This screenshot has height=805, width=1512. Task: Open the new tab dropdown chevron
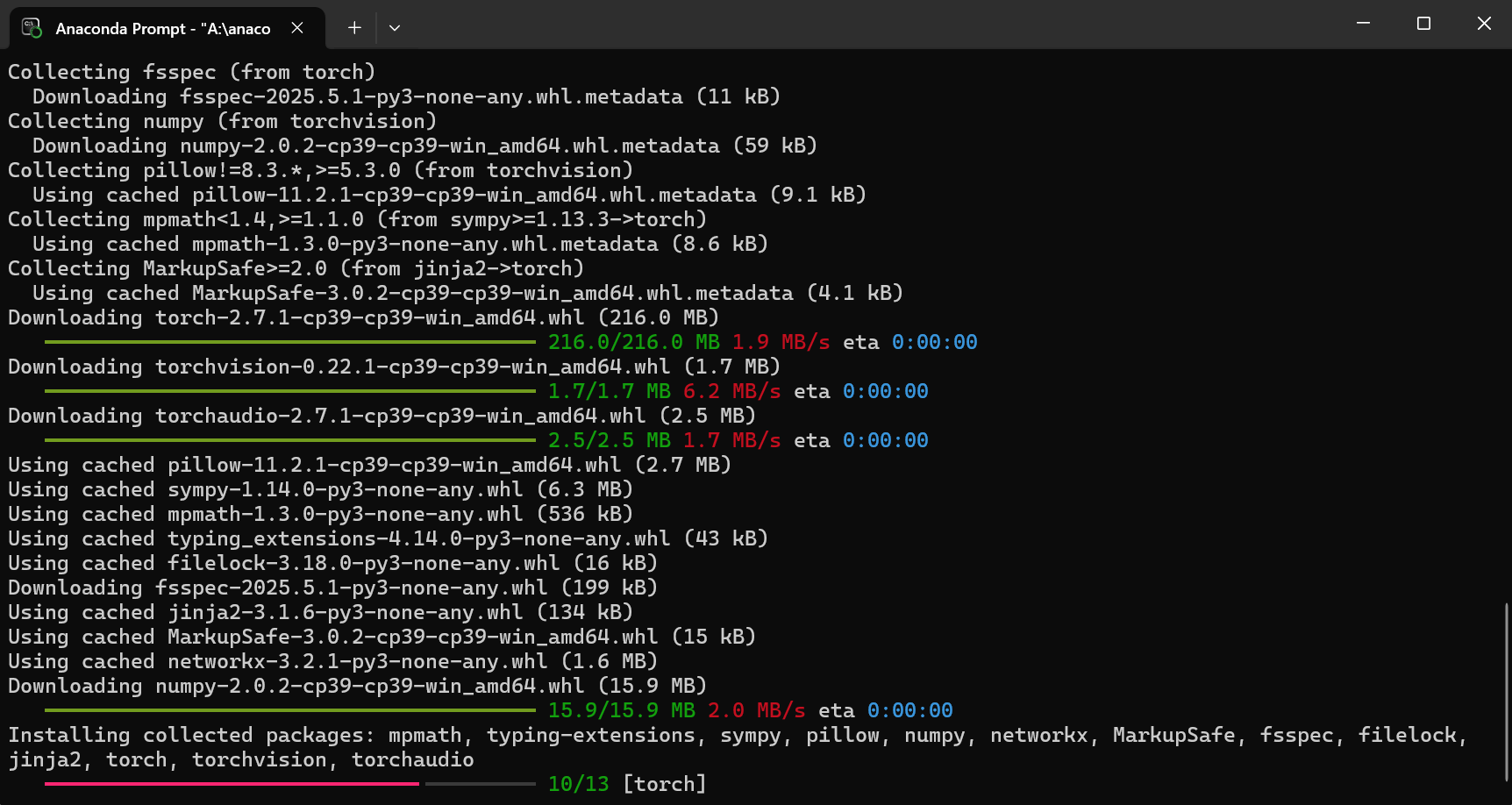tap(394, 27)
